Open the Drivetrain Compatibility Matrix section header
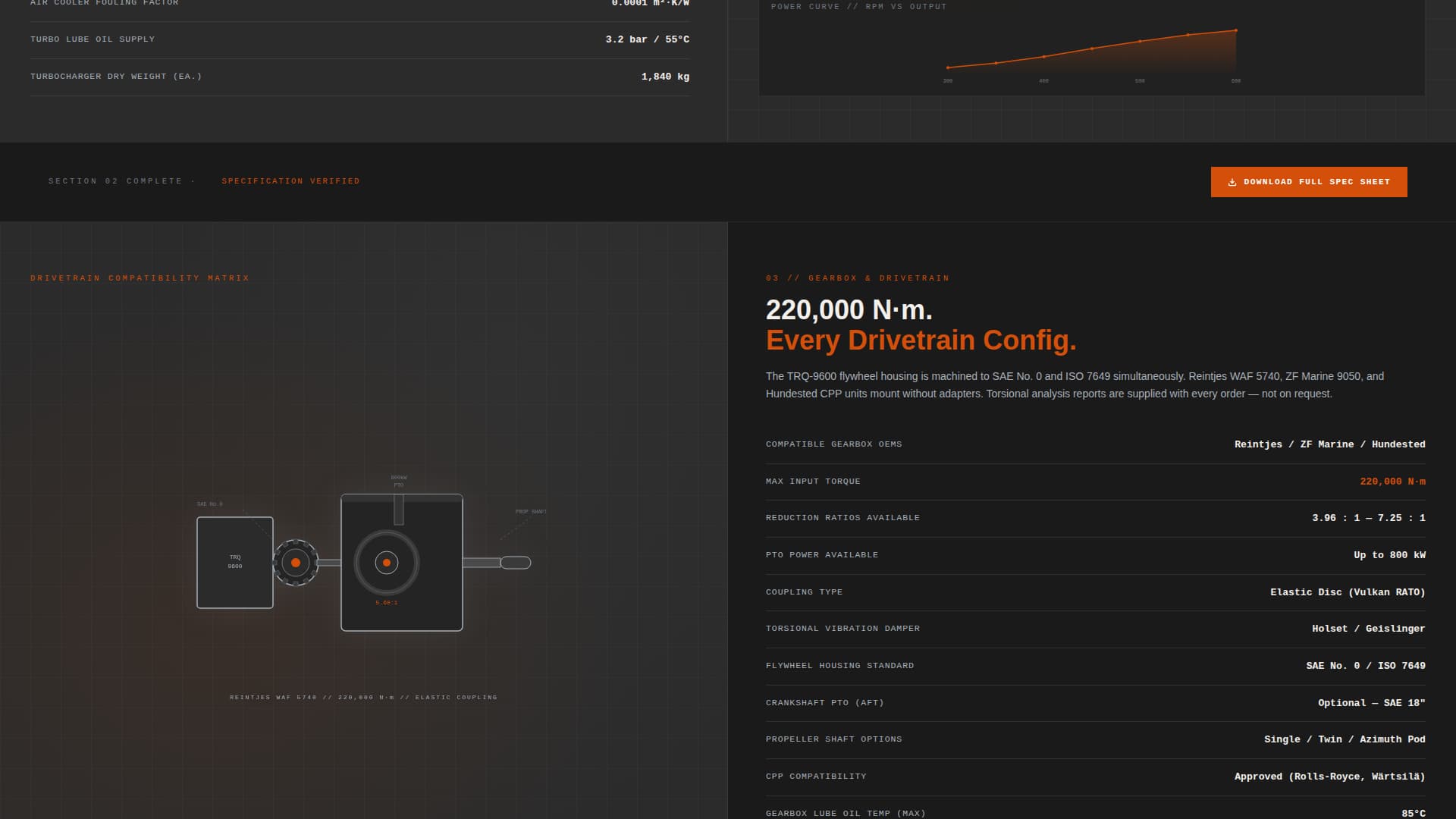 (x=140, y=278)
